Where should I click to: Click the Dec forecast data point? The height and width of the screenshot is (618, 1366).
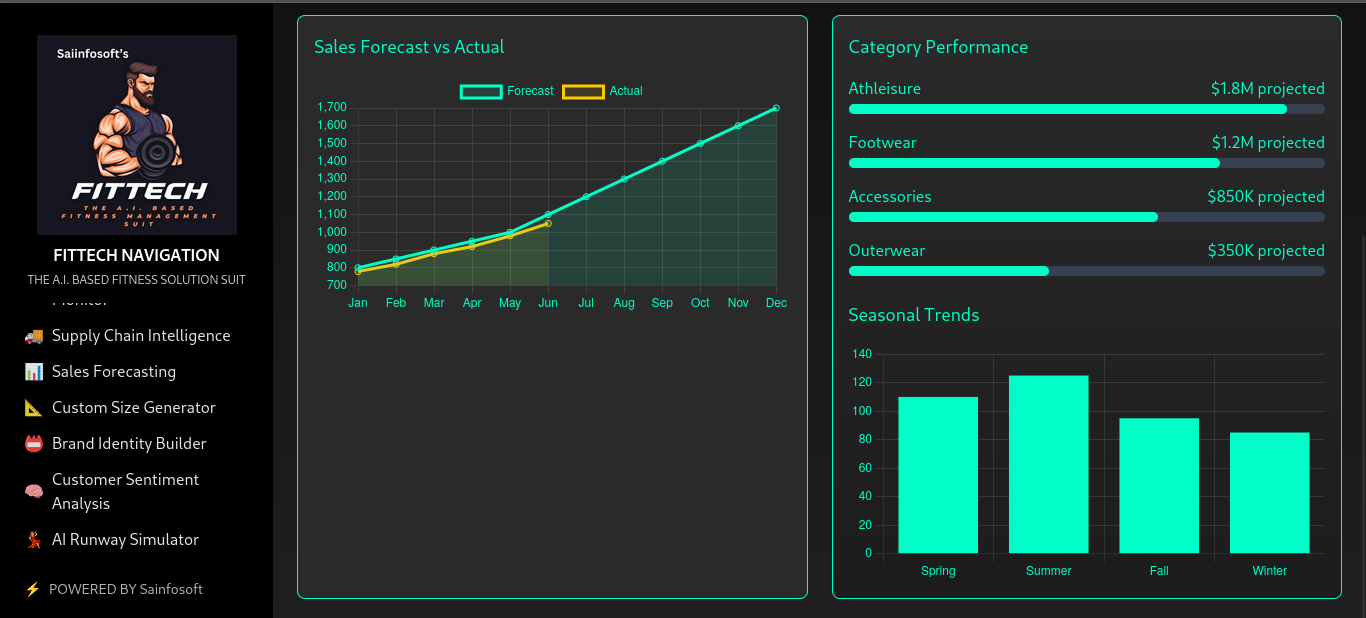click(776, 108)
